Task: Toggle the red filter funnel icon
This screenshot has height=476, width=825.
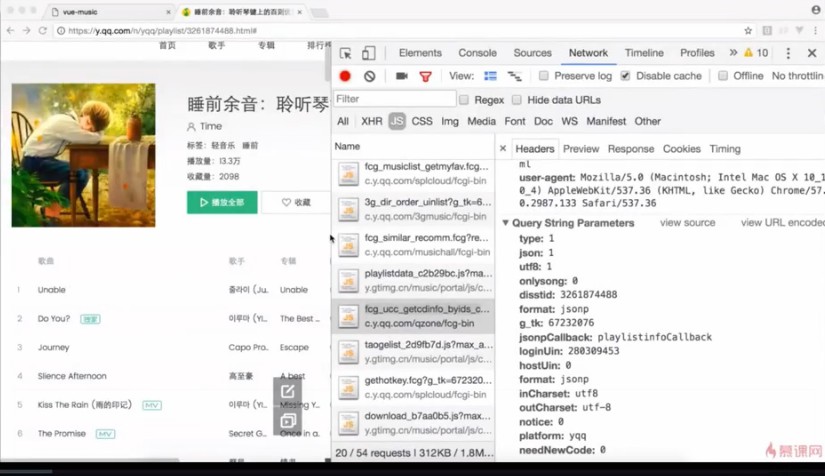Action: click(x=426, y=77)
